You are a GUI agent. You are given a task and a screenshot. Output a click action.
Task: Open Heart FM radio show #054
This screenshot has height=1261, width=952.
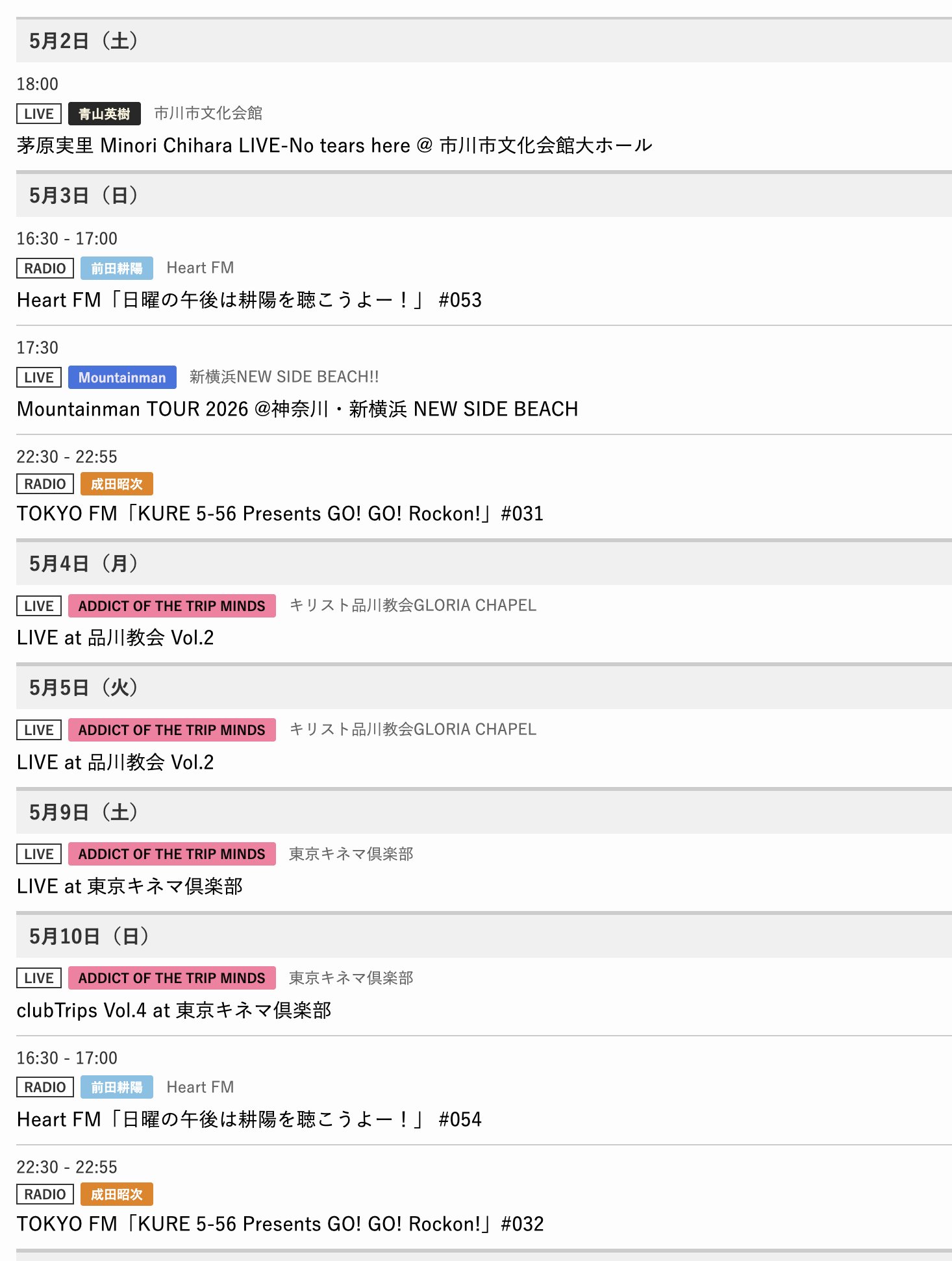249,1119
